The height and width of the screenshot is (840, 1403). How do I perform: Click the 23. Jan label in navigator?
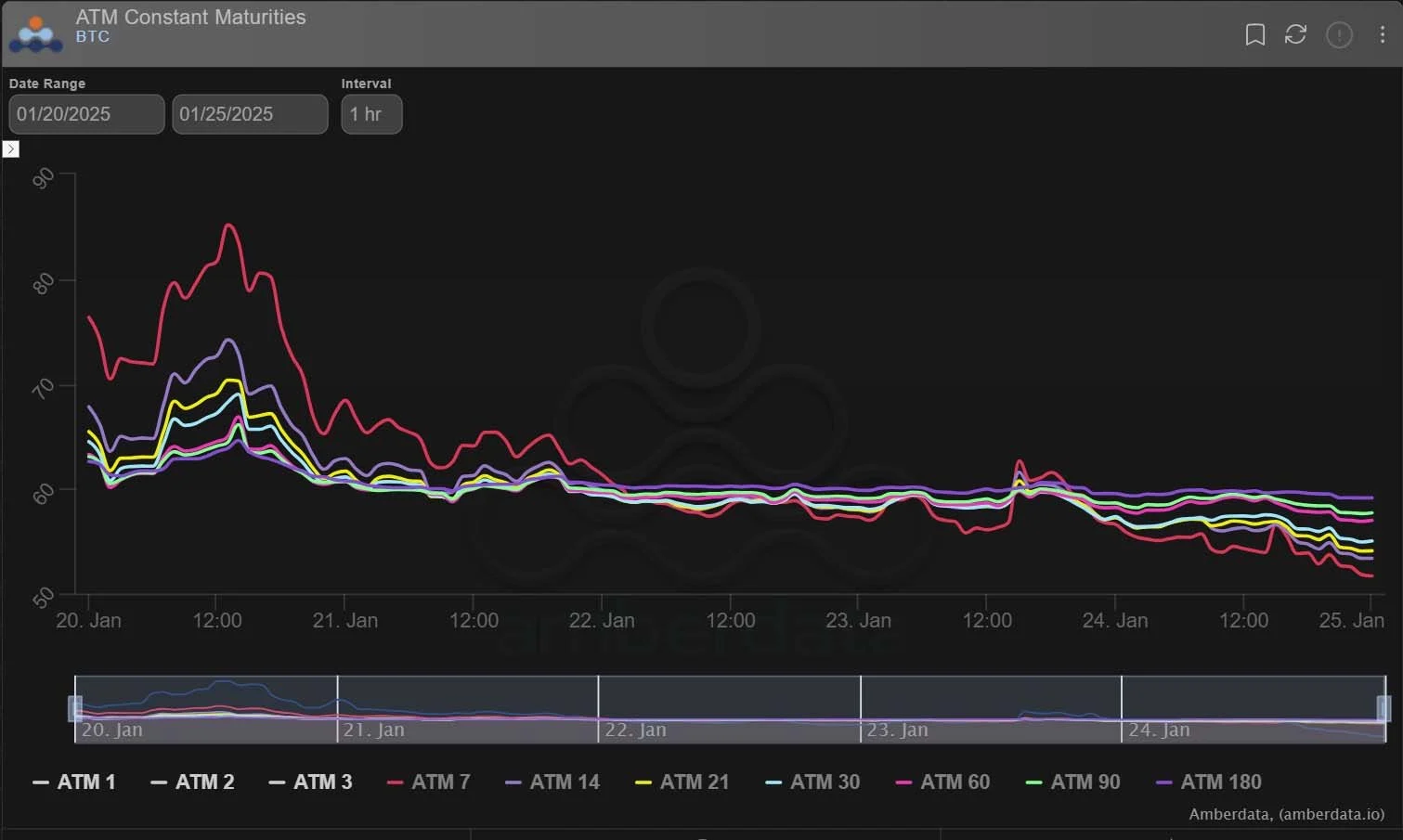coord(897,730)
